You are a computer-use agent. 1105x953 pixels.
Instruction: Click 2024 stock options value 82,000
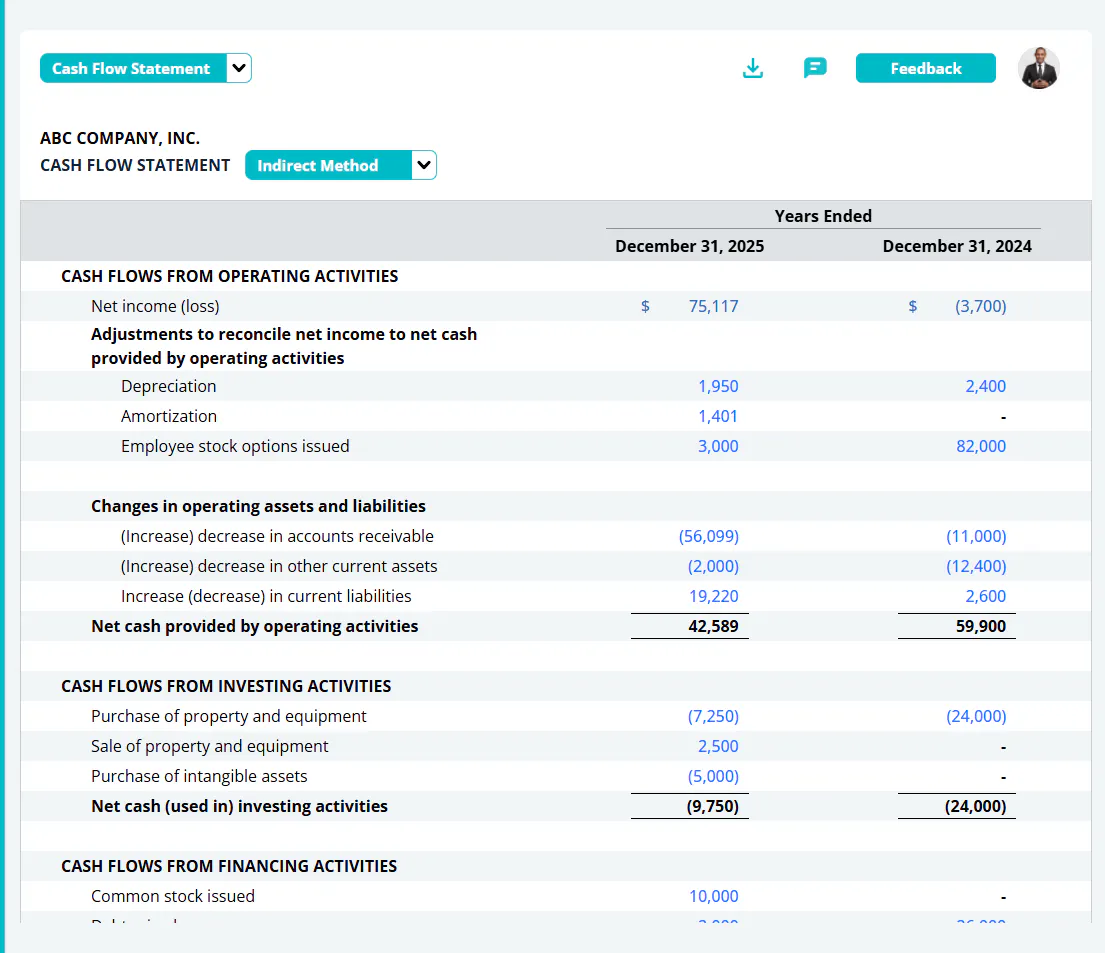981,446
